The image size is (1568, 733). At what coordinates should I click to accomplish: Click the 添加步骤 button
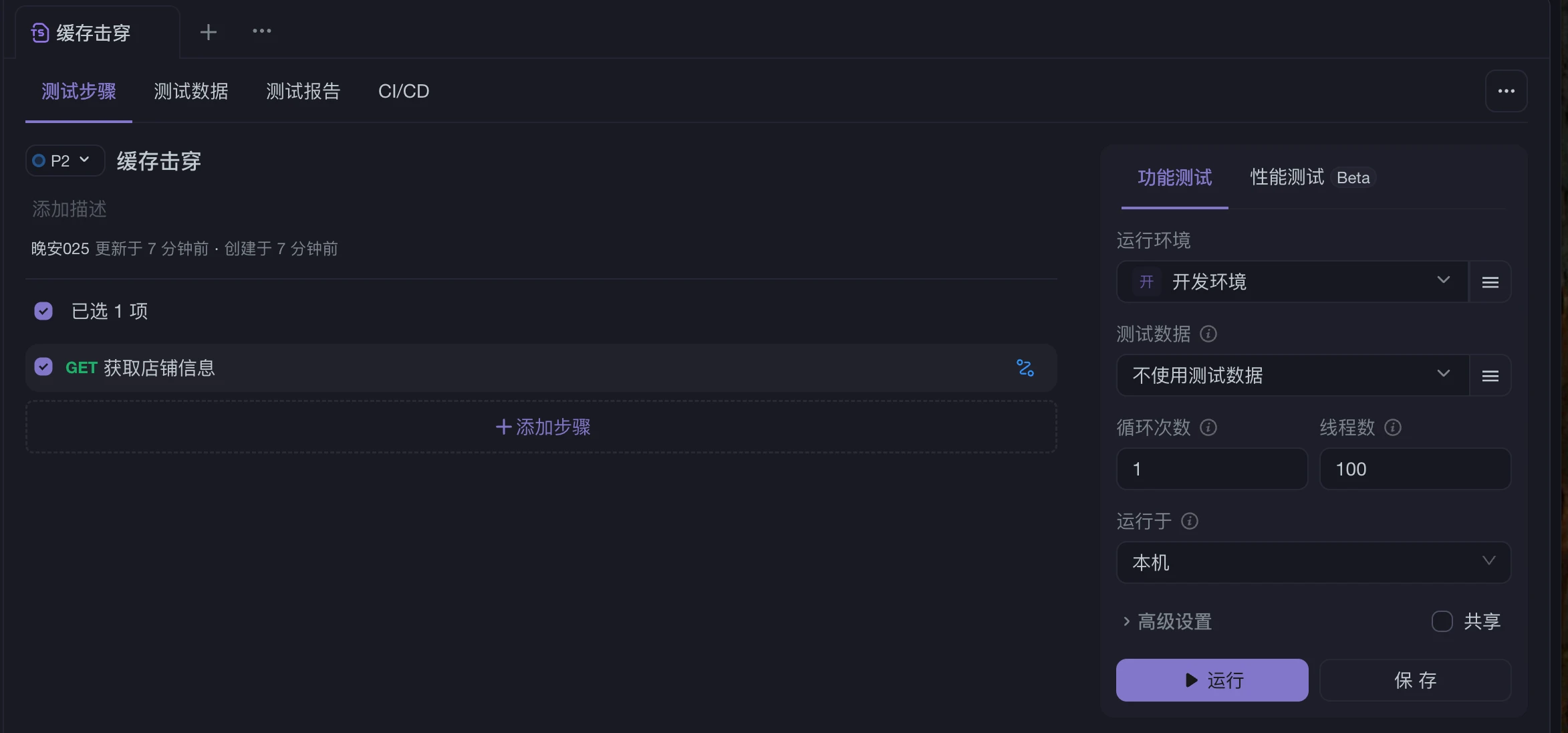coord(541,427)
